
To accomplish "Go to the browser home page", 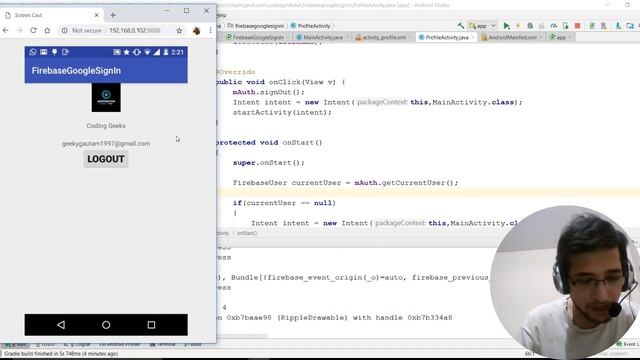I will (47, 30).
